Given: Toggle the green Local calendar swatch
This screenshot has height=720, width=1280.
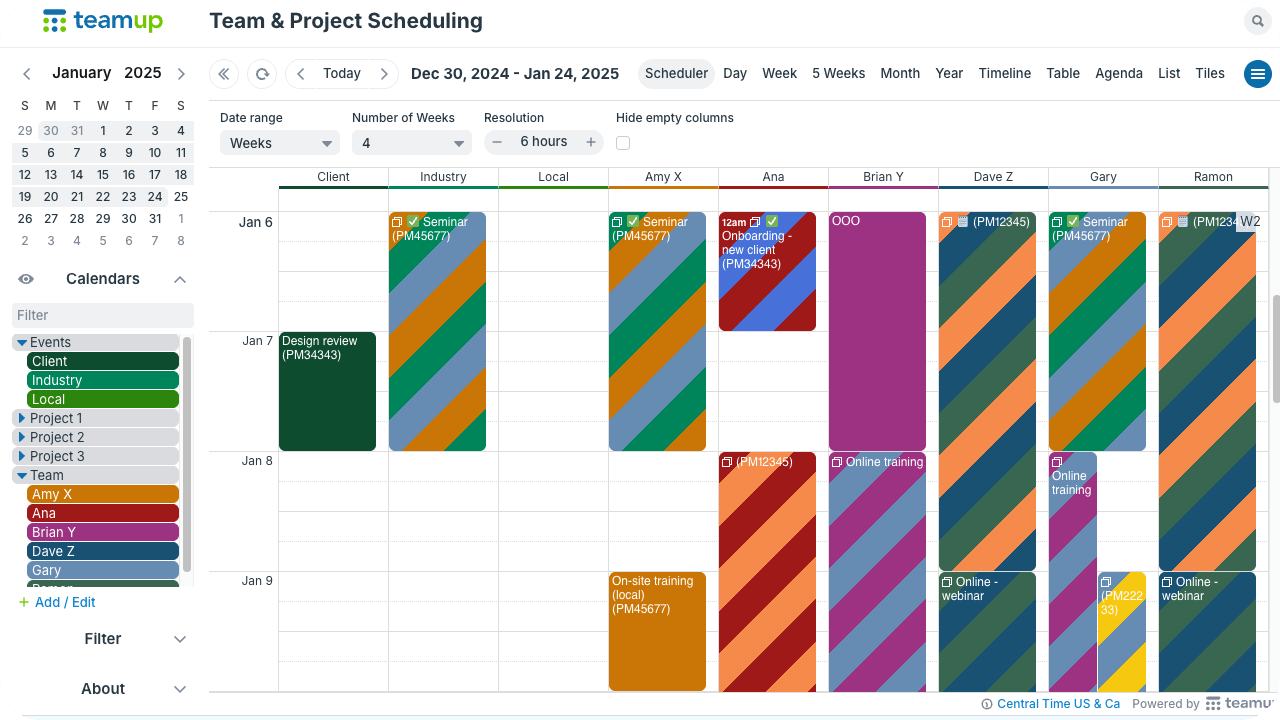Looking at the screenshot, I should [x=103, y=399].
